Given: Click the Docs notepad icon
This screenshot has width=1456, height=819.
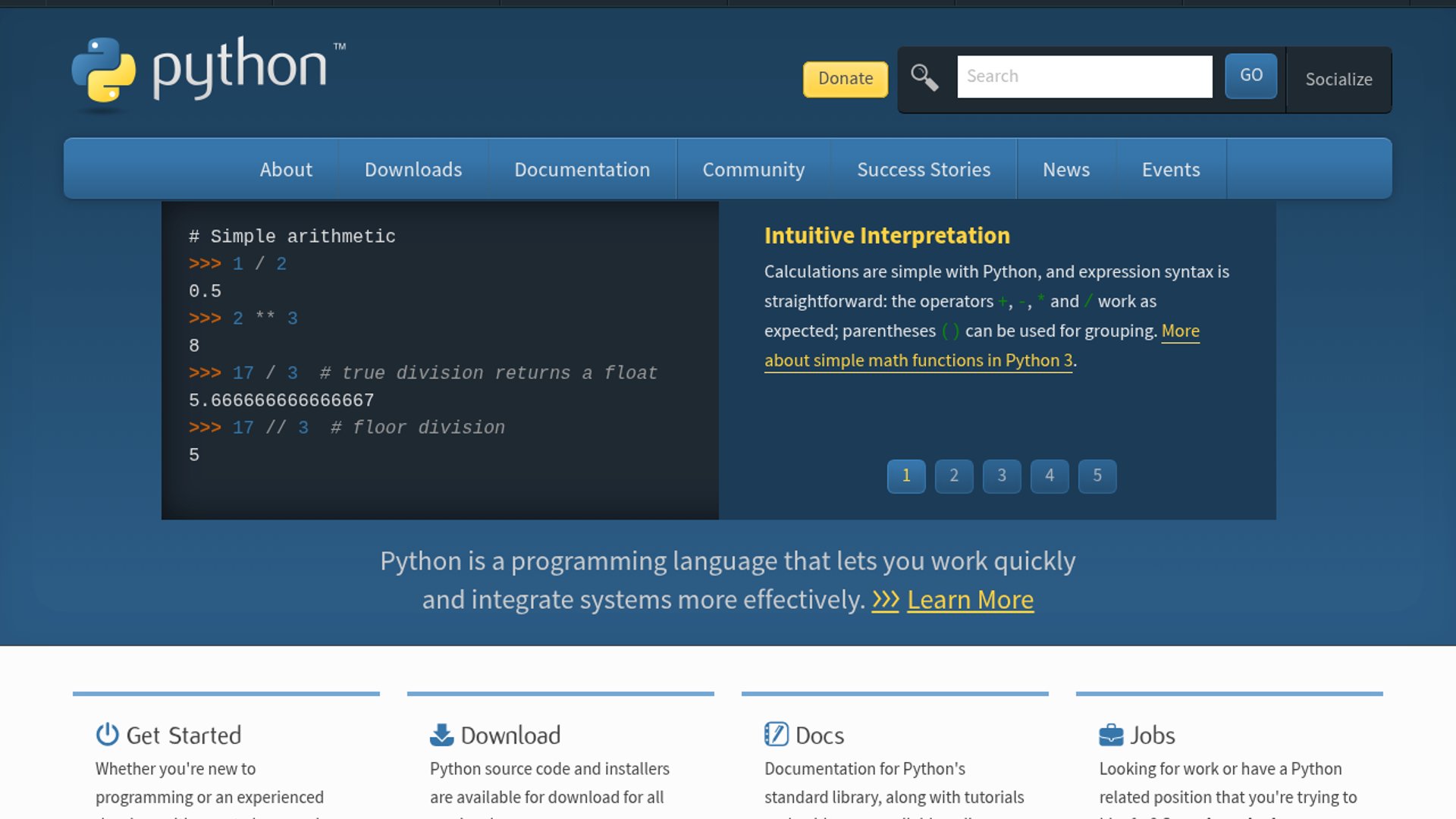Looking at the screenshot, I should pos(776,734).
